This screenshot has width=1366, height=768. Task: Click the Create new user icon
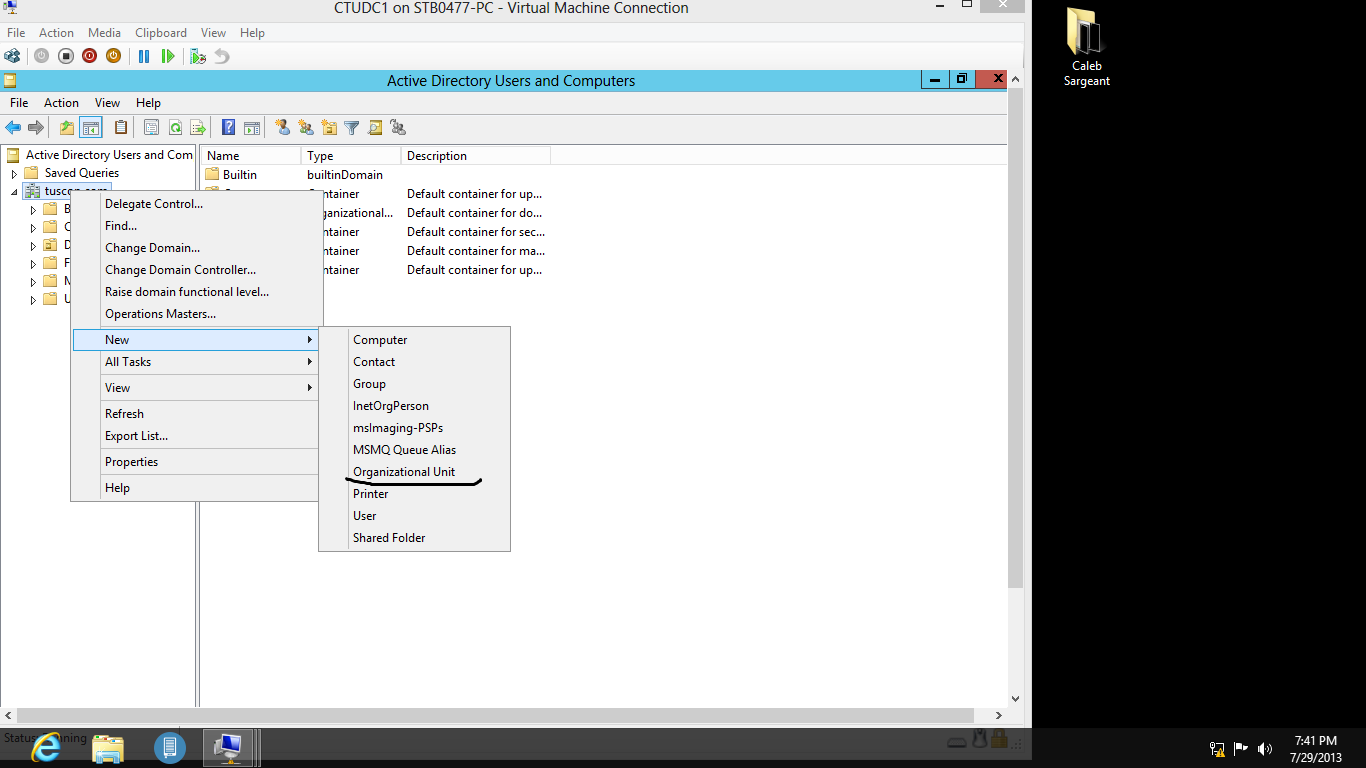(x=282, y=127)
